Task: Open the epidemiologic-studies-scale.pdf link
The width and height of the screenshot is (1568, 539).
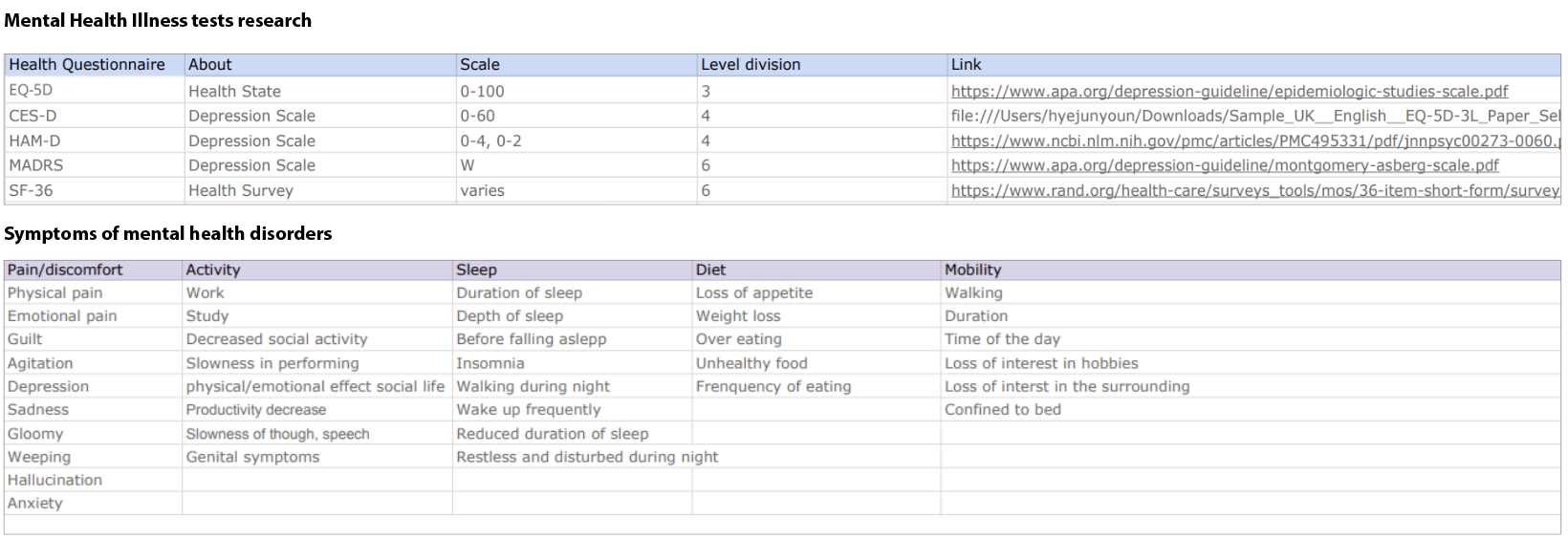Action: pyautogui.click(x=1229, y=92)
